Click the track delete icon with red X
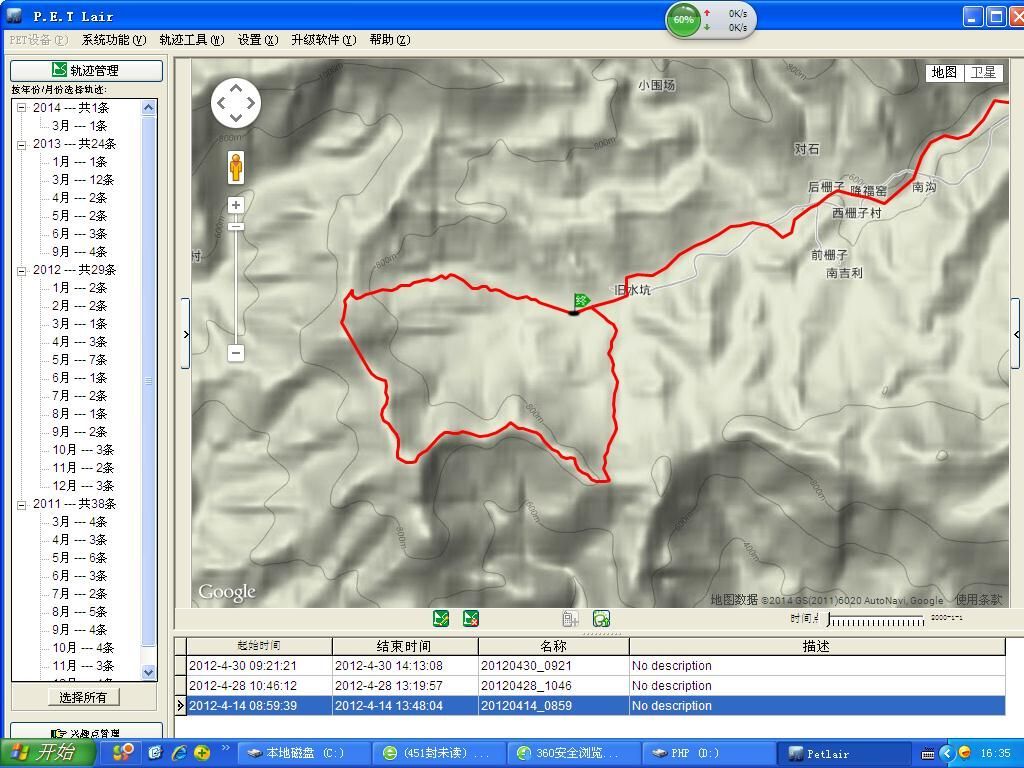The height and width of the screenshot is (768, 1024). coord(471,619)
